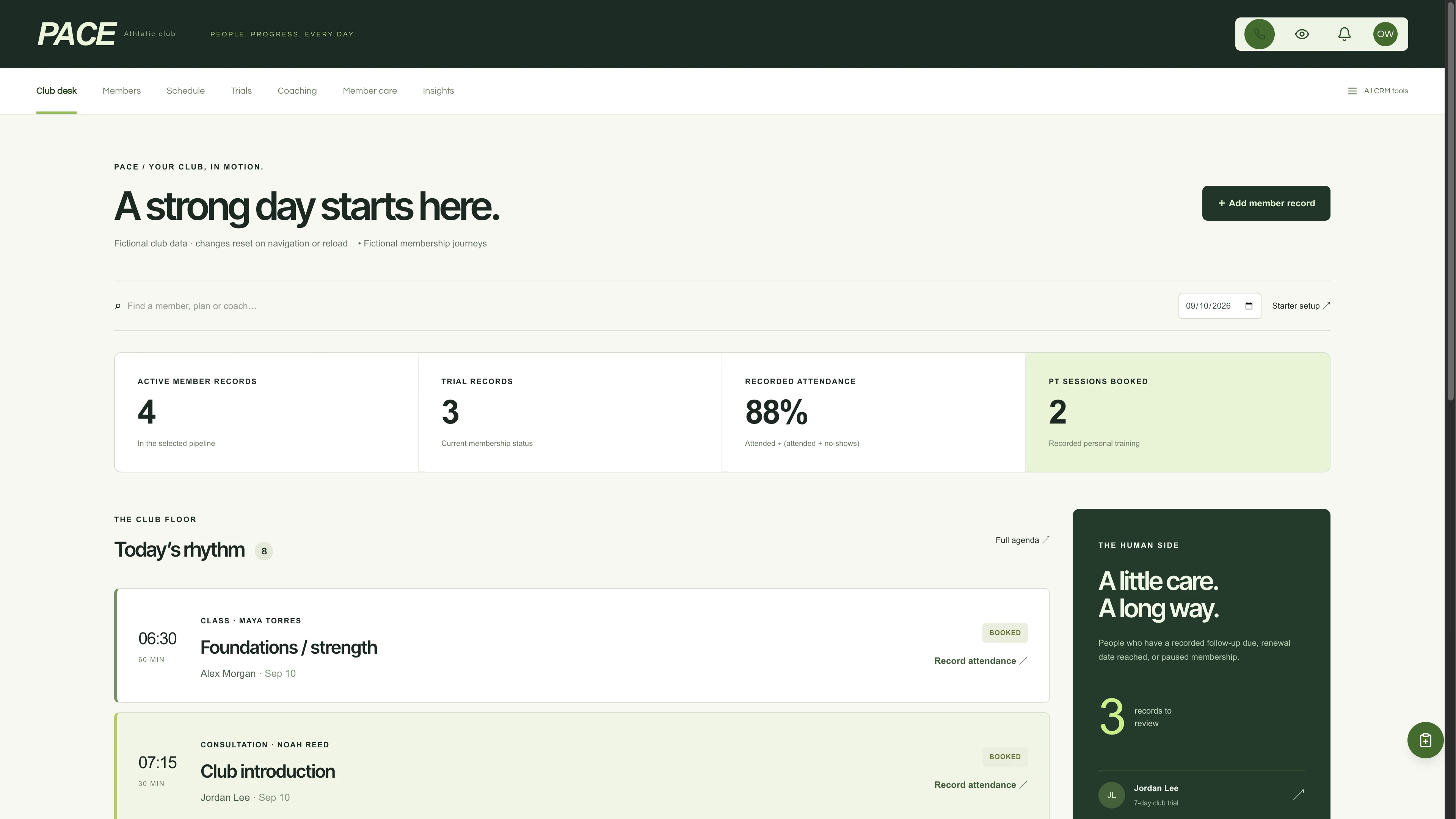Toggle the eye view icon in header
The width and height of the screenshot is (1456, 819).
(1302, 34)
